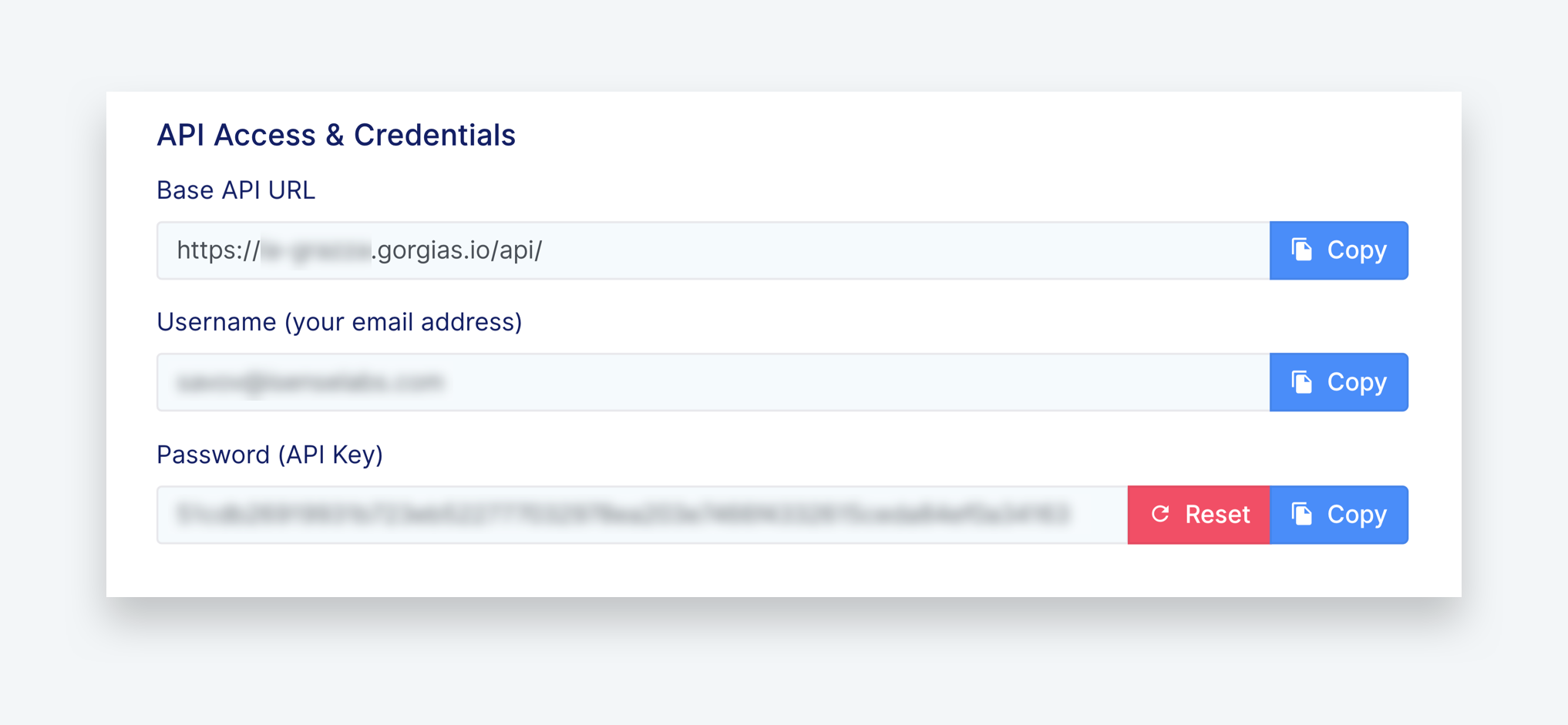
Task: Copy the Password API Key
Action: pos(1339,515)
